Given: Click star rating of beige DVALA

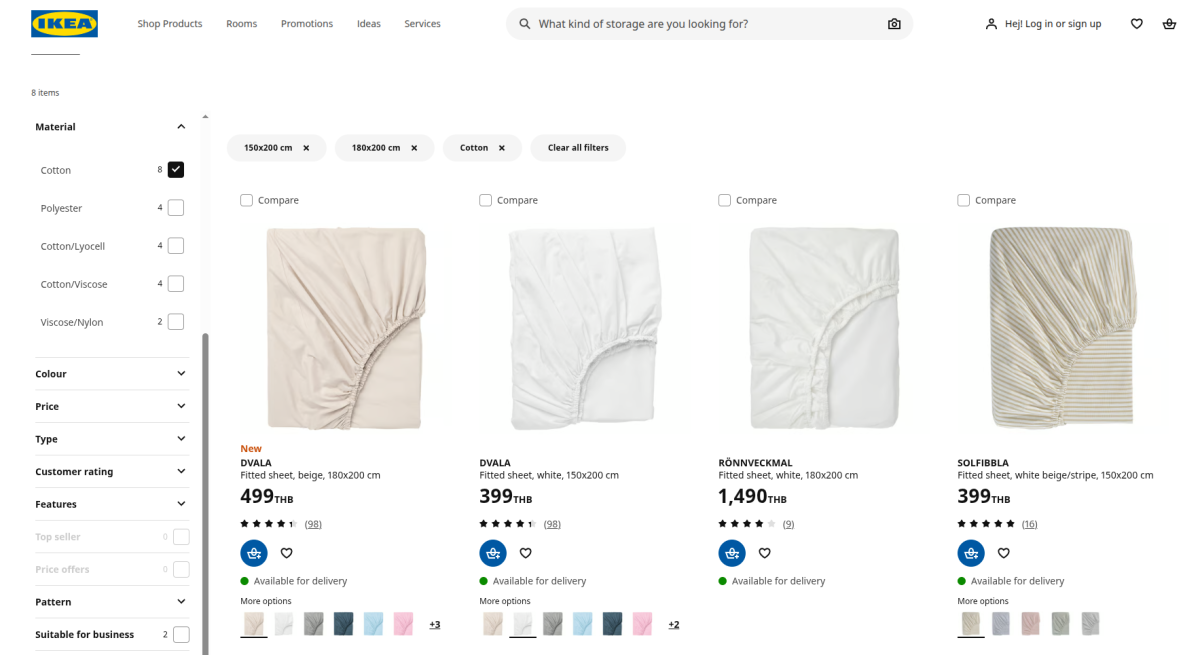Looking at the screenshot, I should click(x=268, y=524).
